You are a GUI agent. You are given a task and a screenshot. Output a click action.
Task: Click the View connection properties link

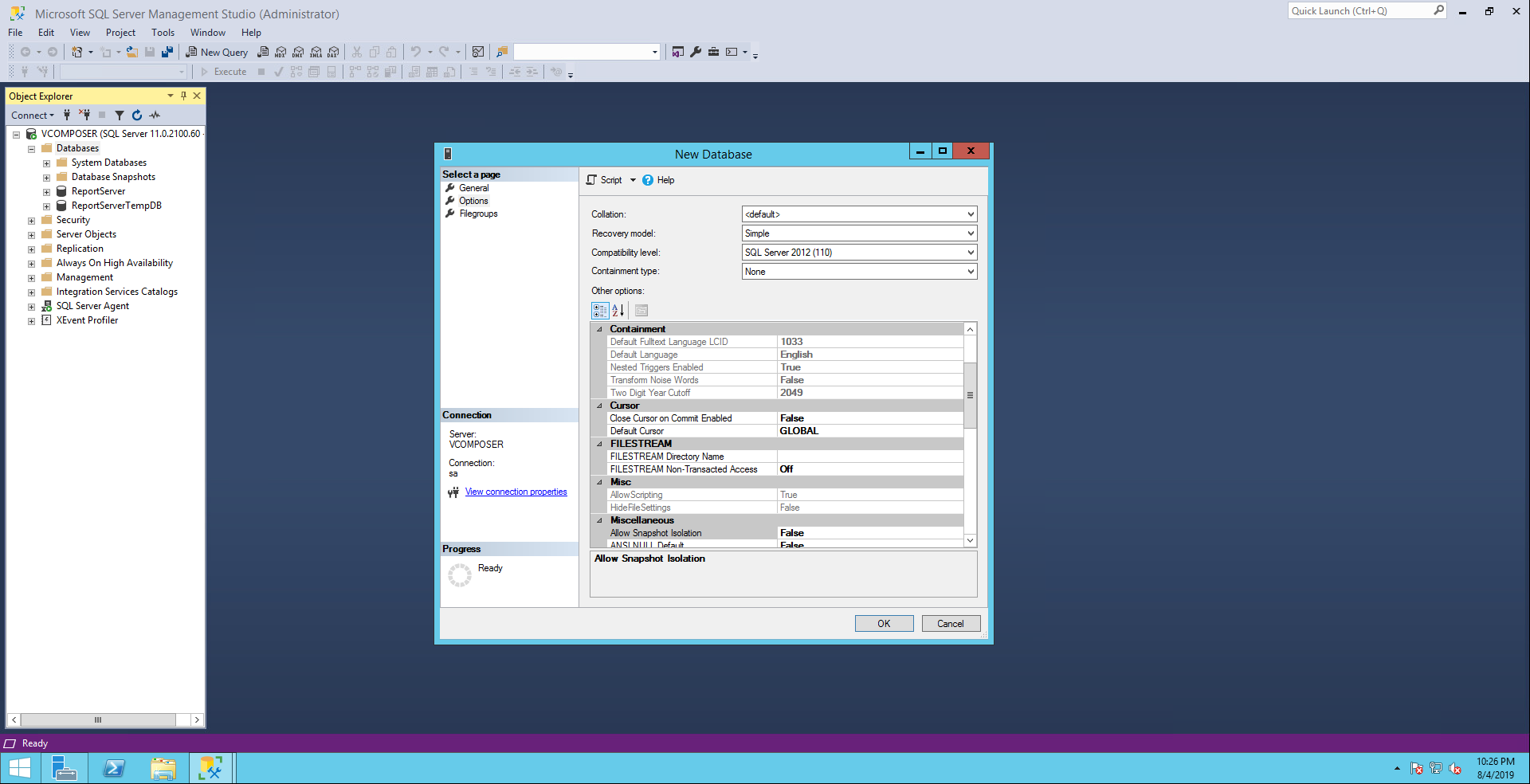[x=516, y=492]
